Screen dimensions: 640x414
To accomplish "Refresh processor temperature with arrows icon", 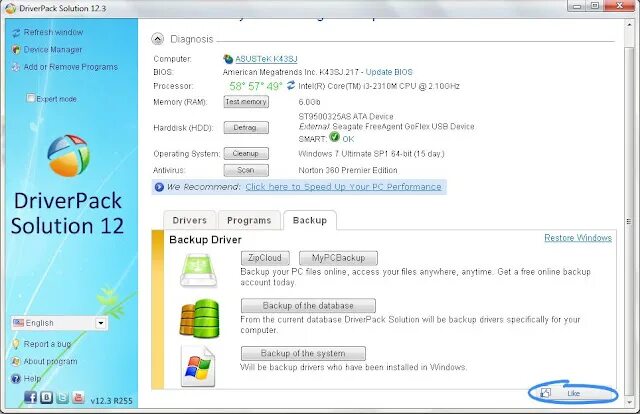I will coord(291,85).
